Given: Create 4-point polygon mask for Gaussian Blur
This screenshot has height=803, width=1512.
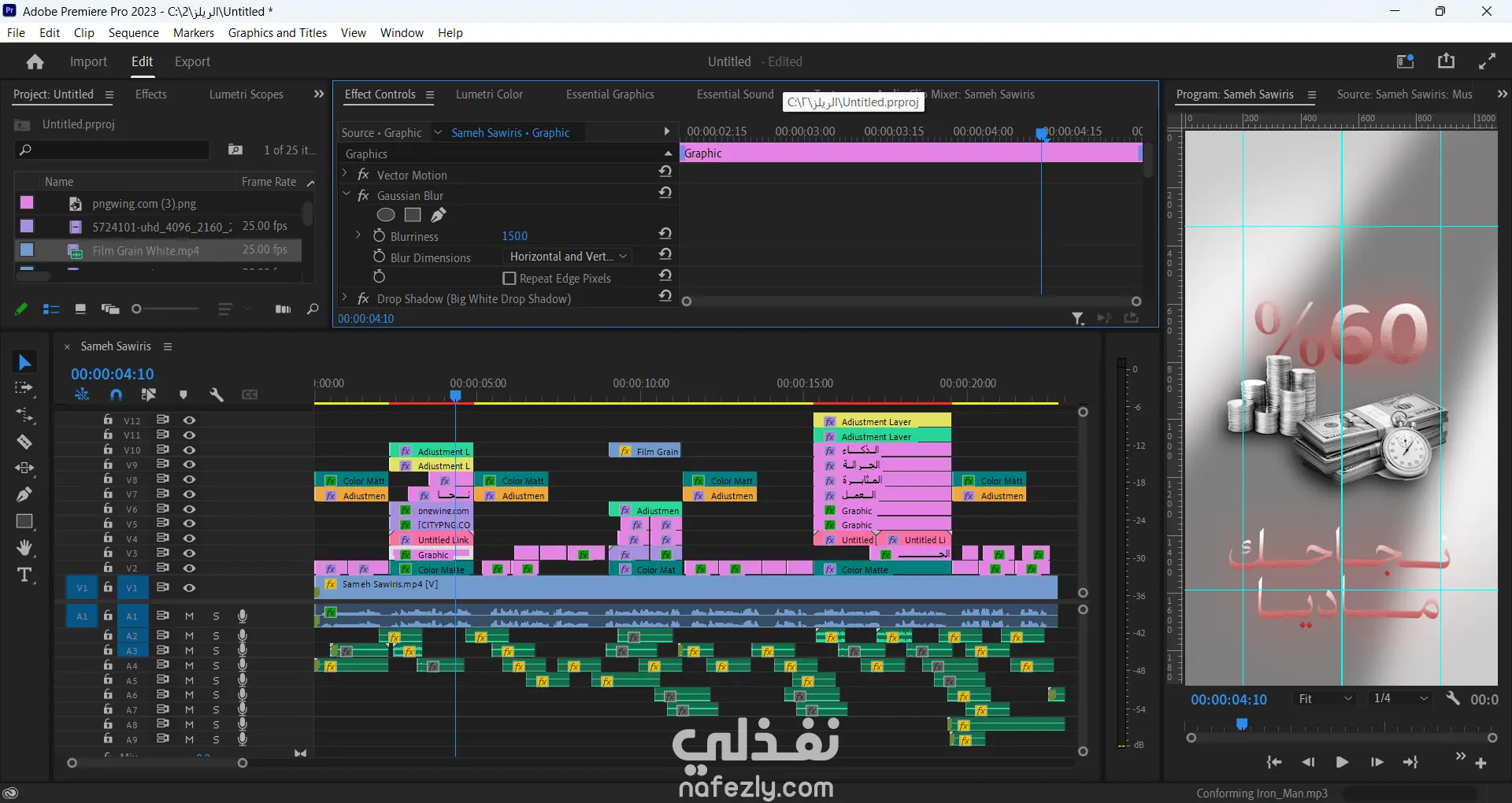Looking at the screenshot, I should click(413, 215).
